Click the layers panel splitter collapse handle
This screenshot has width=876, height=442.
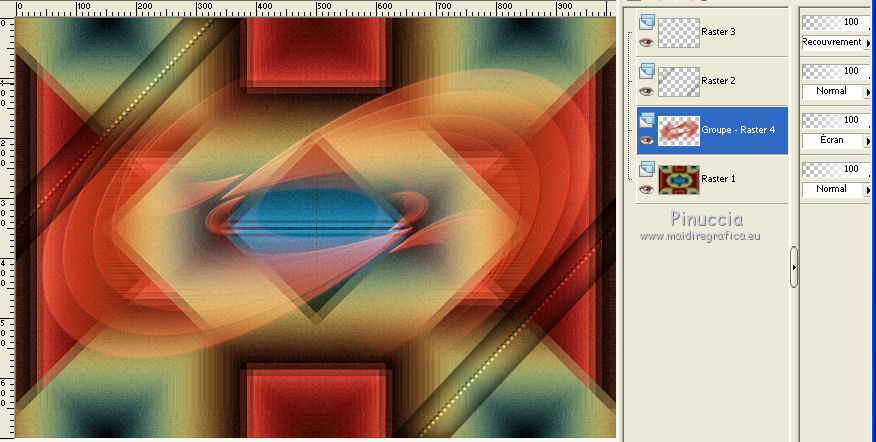[x=794, y=267]
